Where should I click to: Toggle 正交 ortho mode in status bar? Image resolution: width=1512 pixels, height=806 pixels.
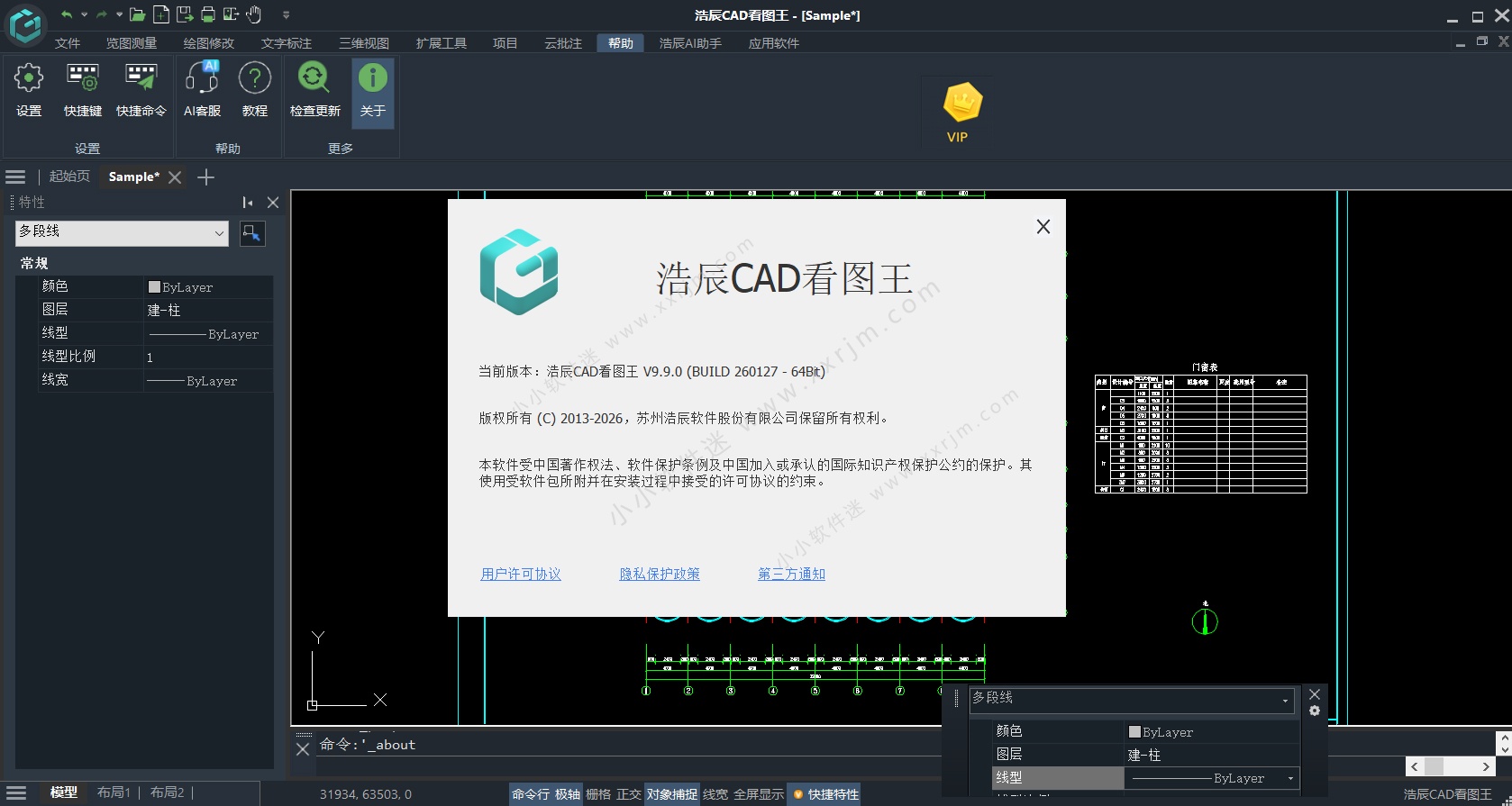tap(629, 794)
